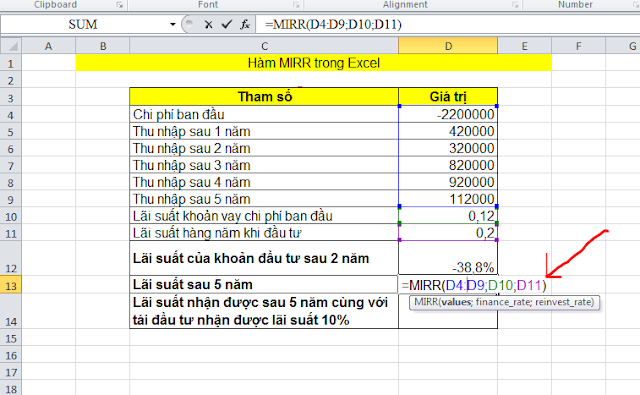
Task: Select column D header
Action: [x=448, y=46]
